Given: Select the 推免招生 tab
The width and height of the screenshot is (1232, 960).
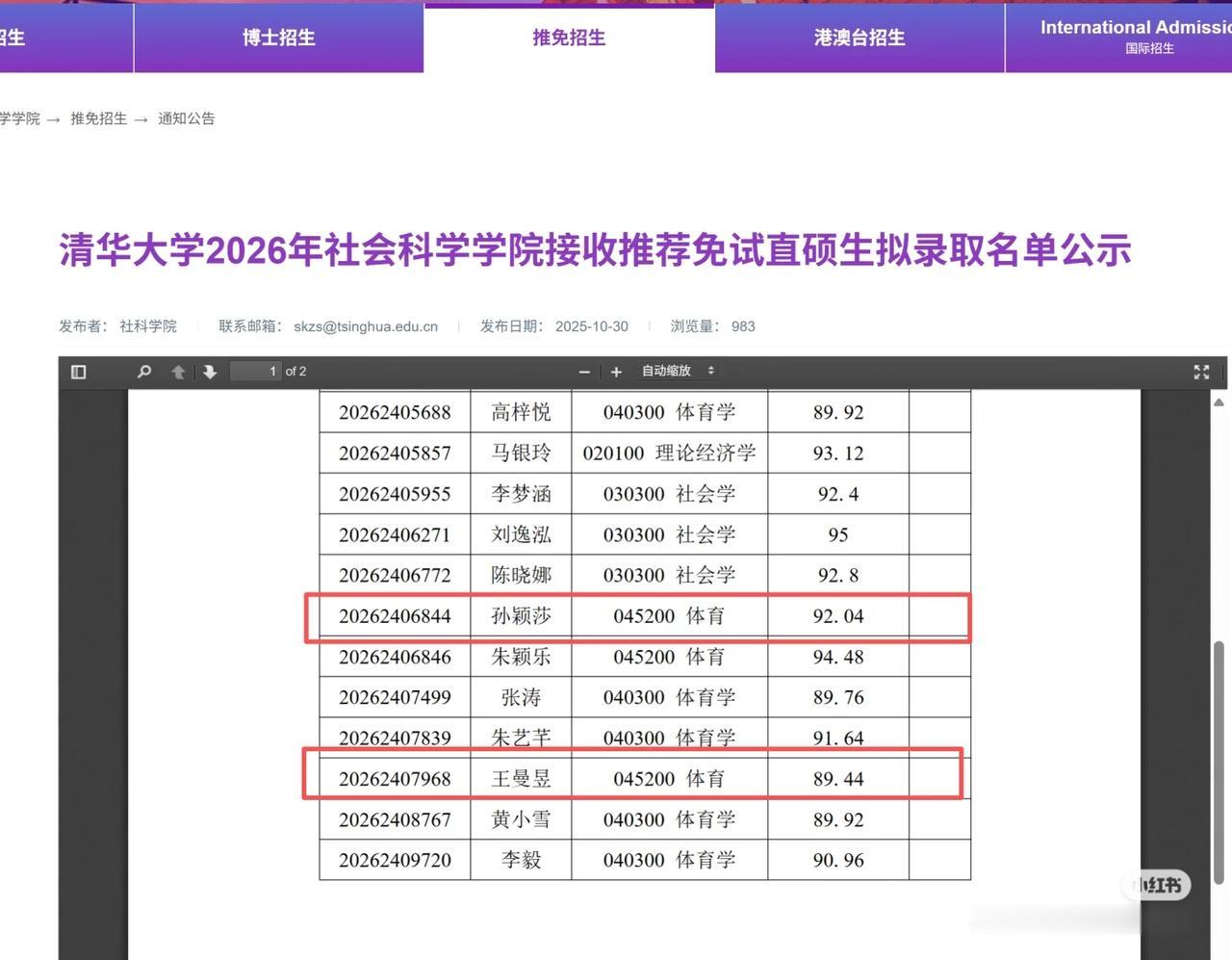Looking at the screenshot, I should click(569, 38).
